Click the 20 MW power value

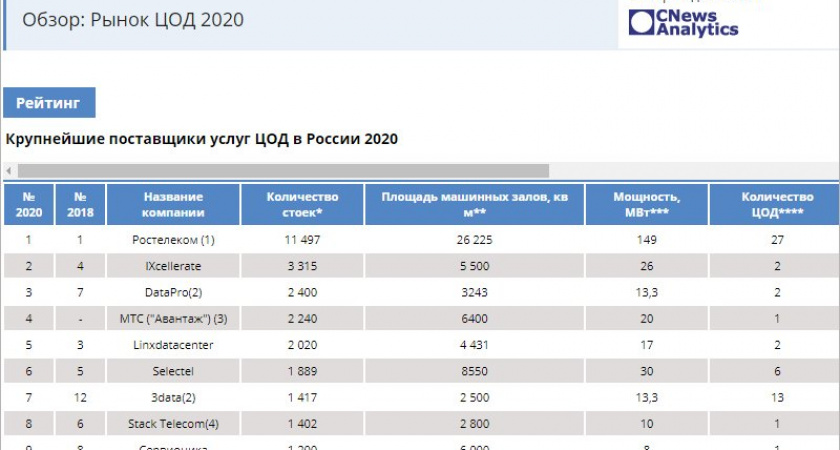(647, 319)
